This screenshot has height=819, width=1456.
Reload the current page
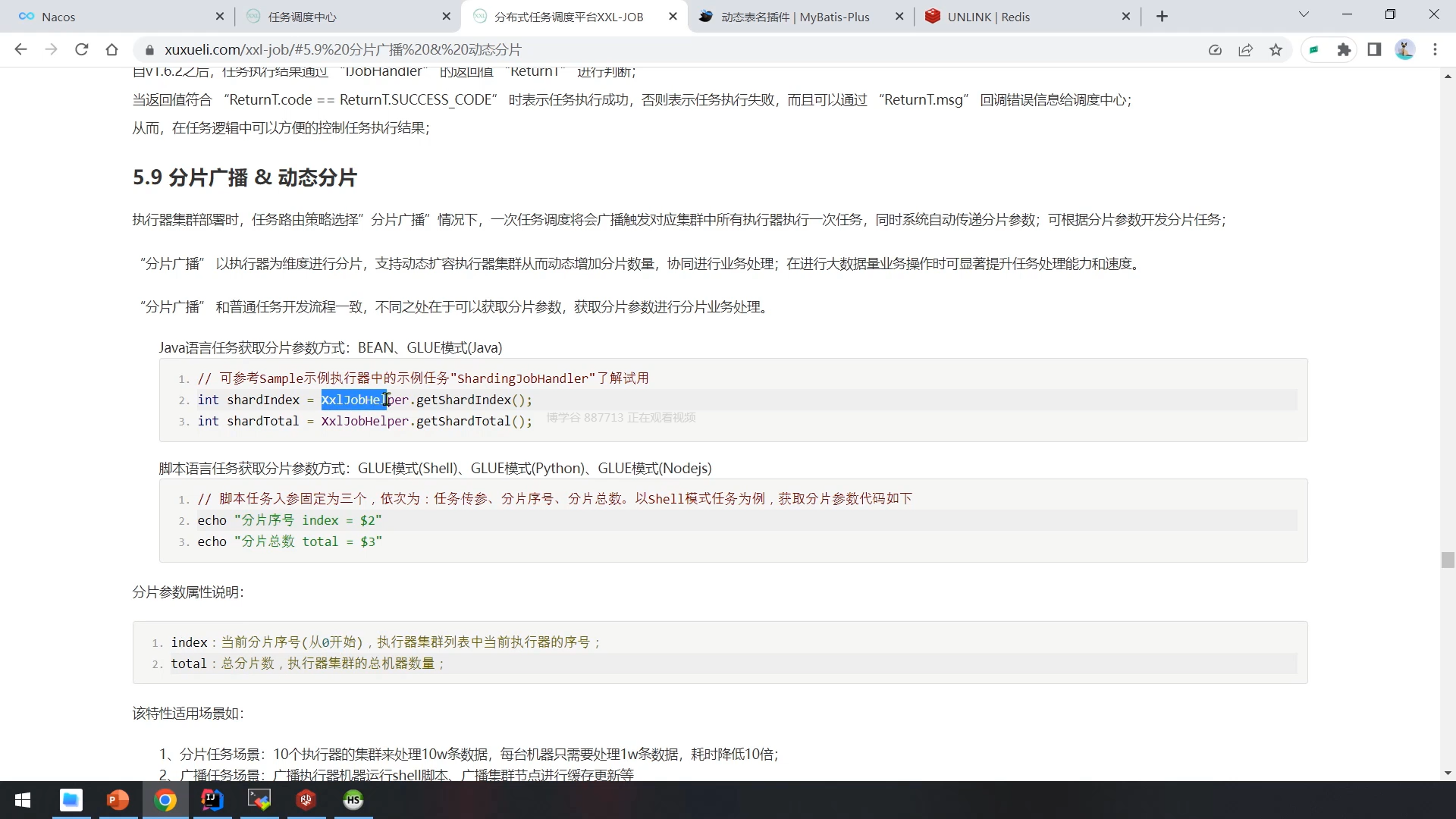pos(81,49)
